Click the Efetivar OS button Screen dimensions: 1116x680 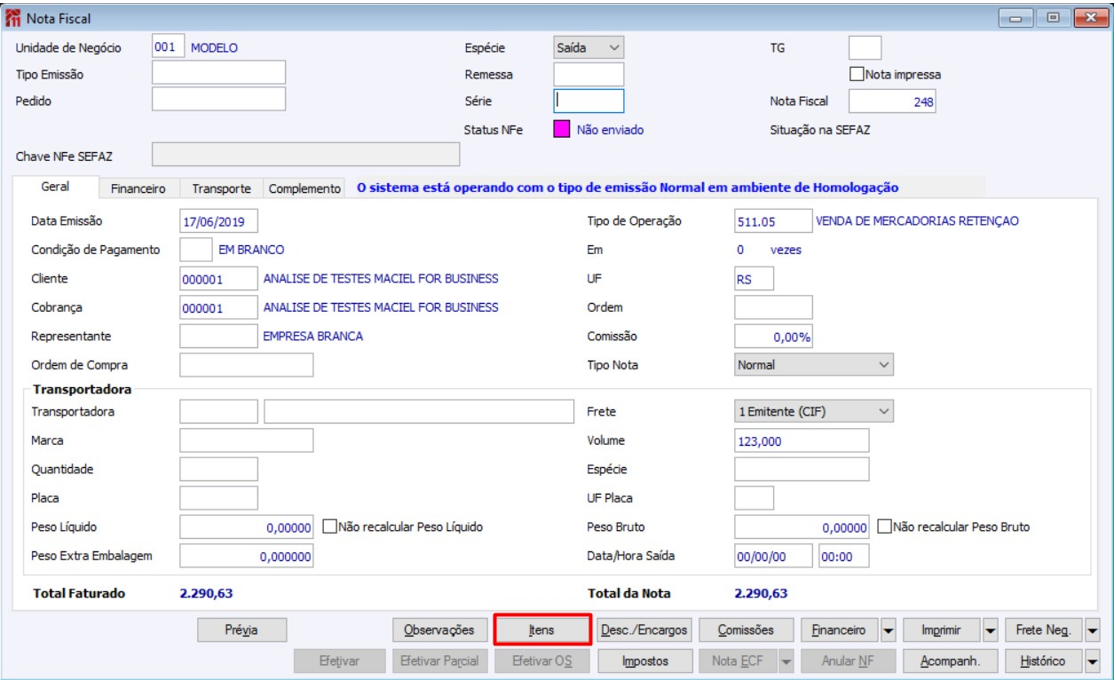point(542,661)
